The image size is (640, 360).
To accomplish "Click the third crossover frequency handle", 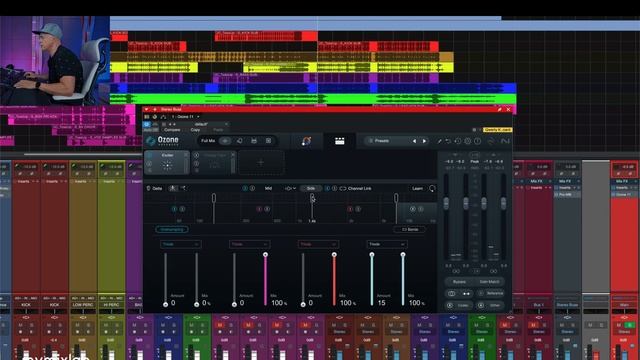I will pos(396,198).
